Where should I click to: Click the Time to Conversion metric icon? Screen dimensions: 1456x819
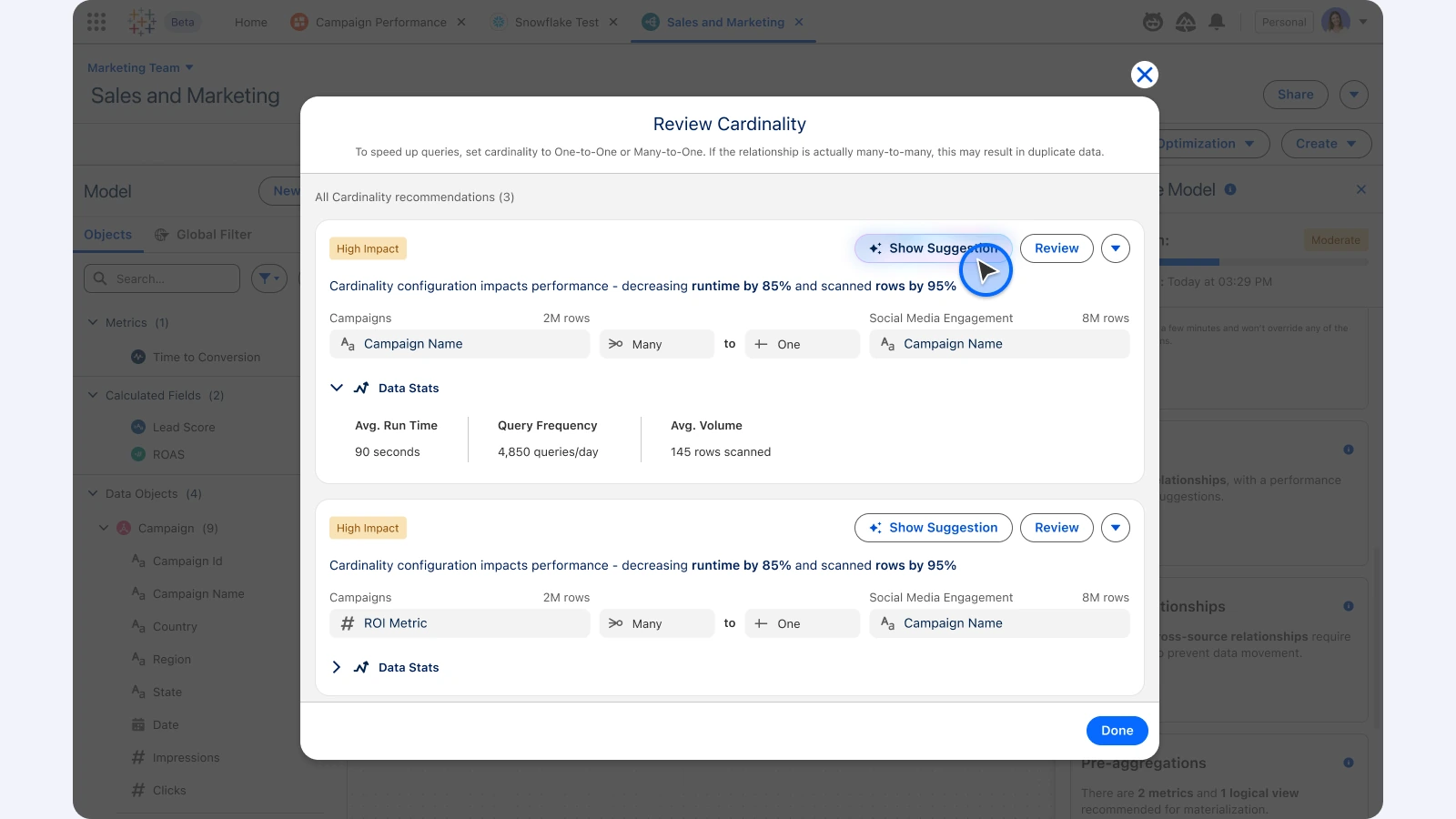(138, 357)
